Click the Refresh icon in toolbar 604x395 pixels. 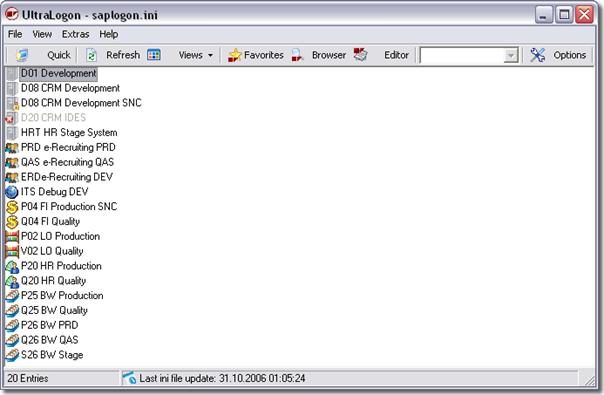92,55
